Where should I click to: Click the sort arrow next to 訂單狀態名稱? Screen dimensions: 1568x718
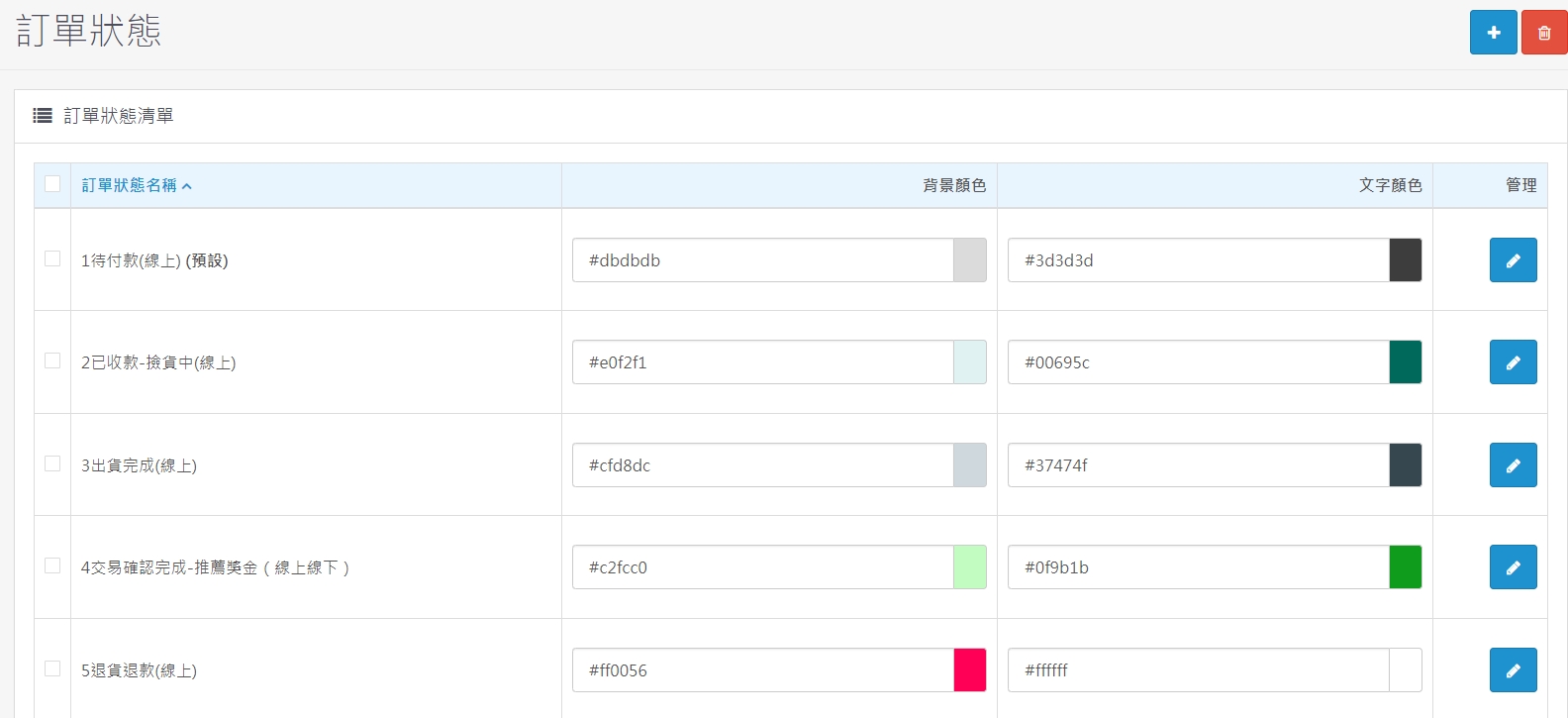[x=186, y=186]
